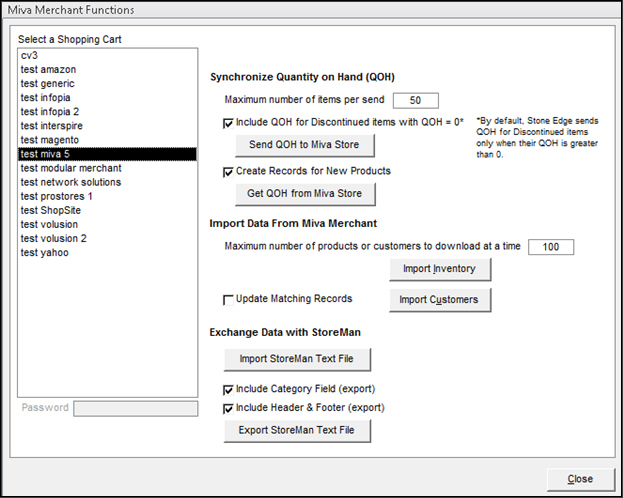This screenshot has height=498, width=623.
Task: Edit the maximum products to download field
Action: pyautogui.click(x=551, y=247)
